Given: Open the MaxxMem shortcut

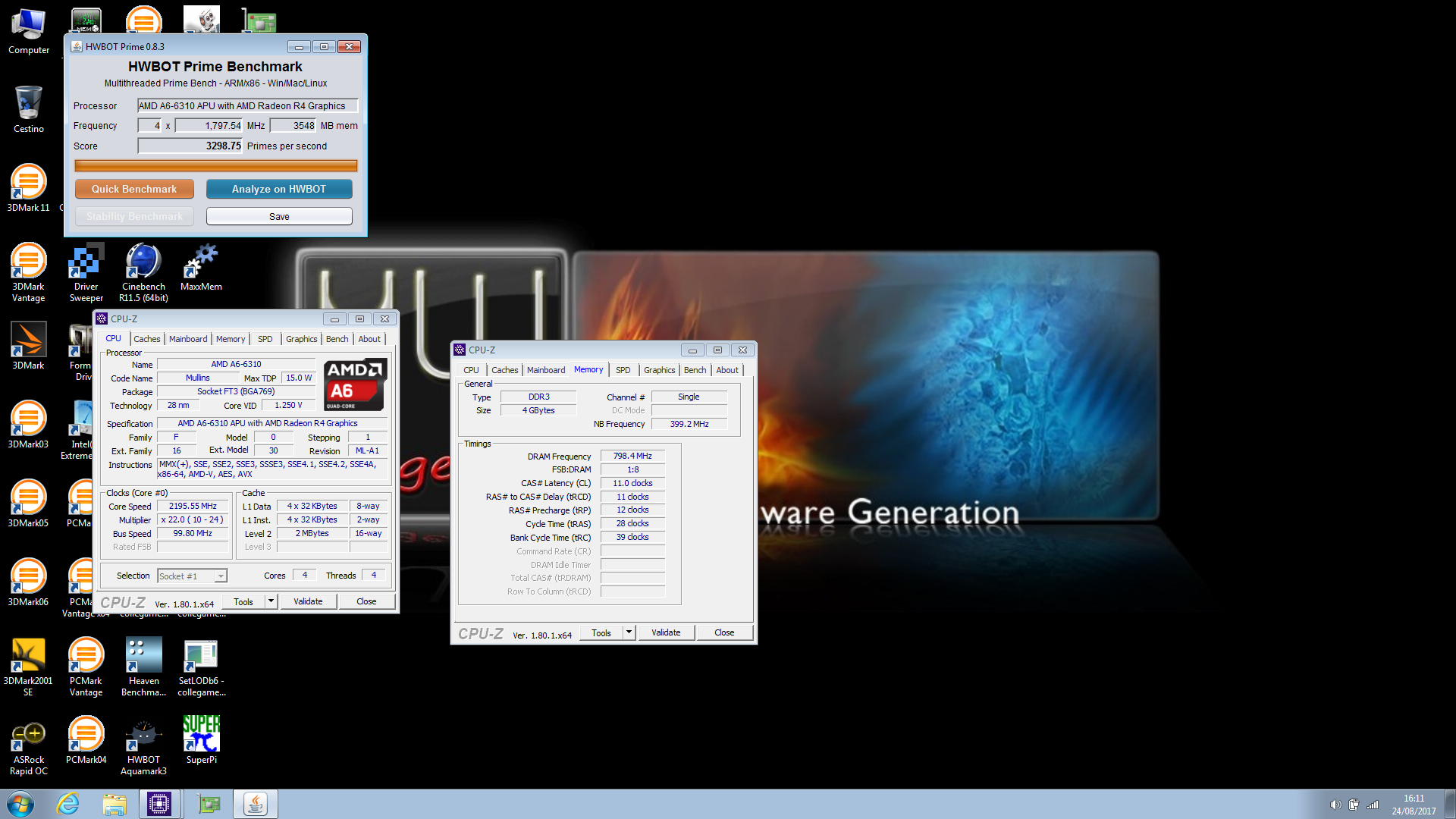Looking at the screenshot, I should [x=202, y=267].
